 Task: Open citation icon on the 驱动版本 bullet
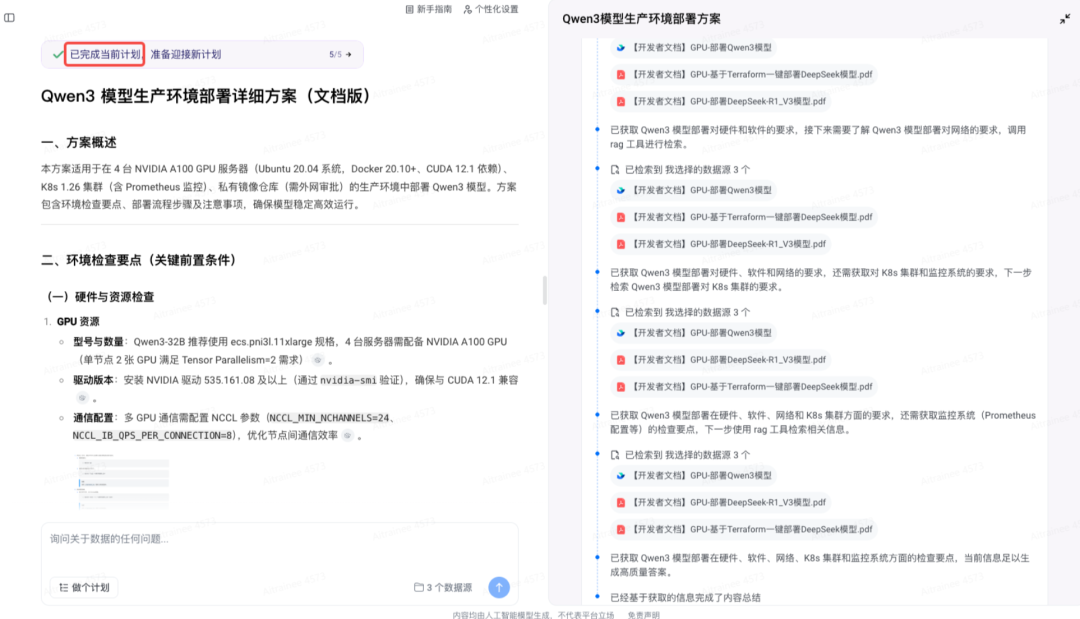click(x=82, y=398)
